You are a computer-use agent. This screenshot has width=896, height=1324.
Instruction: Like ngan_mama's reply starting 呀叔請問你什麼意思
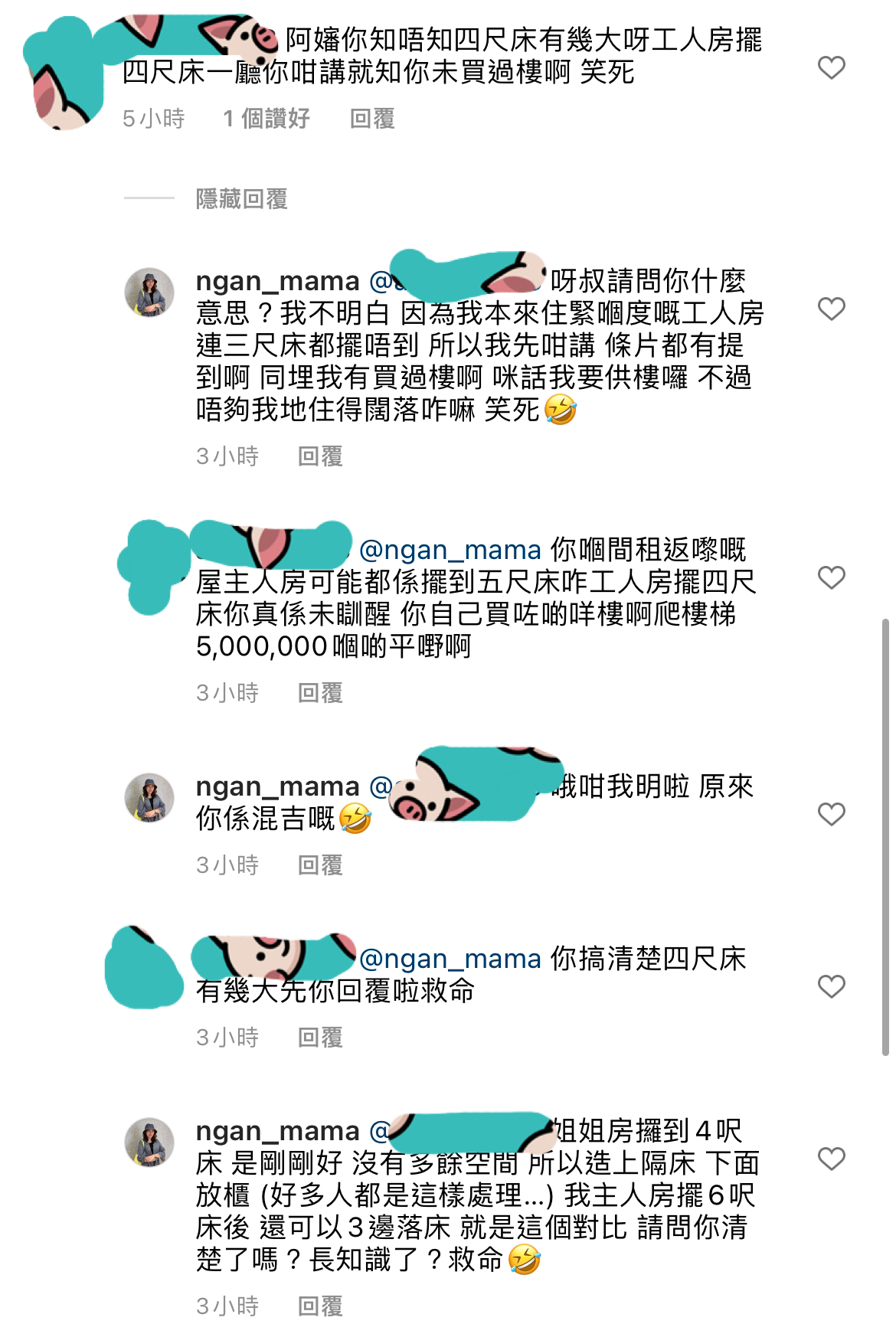point(831,309)
